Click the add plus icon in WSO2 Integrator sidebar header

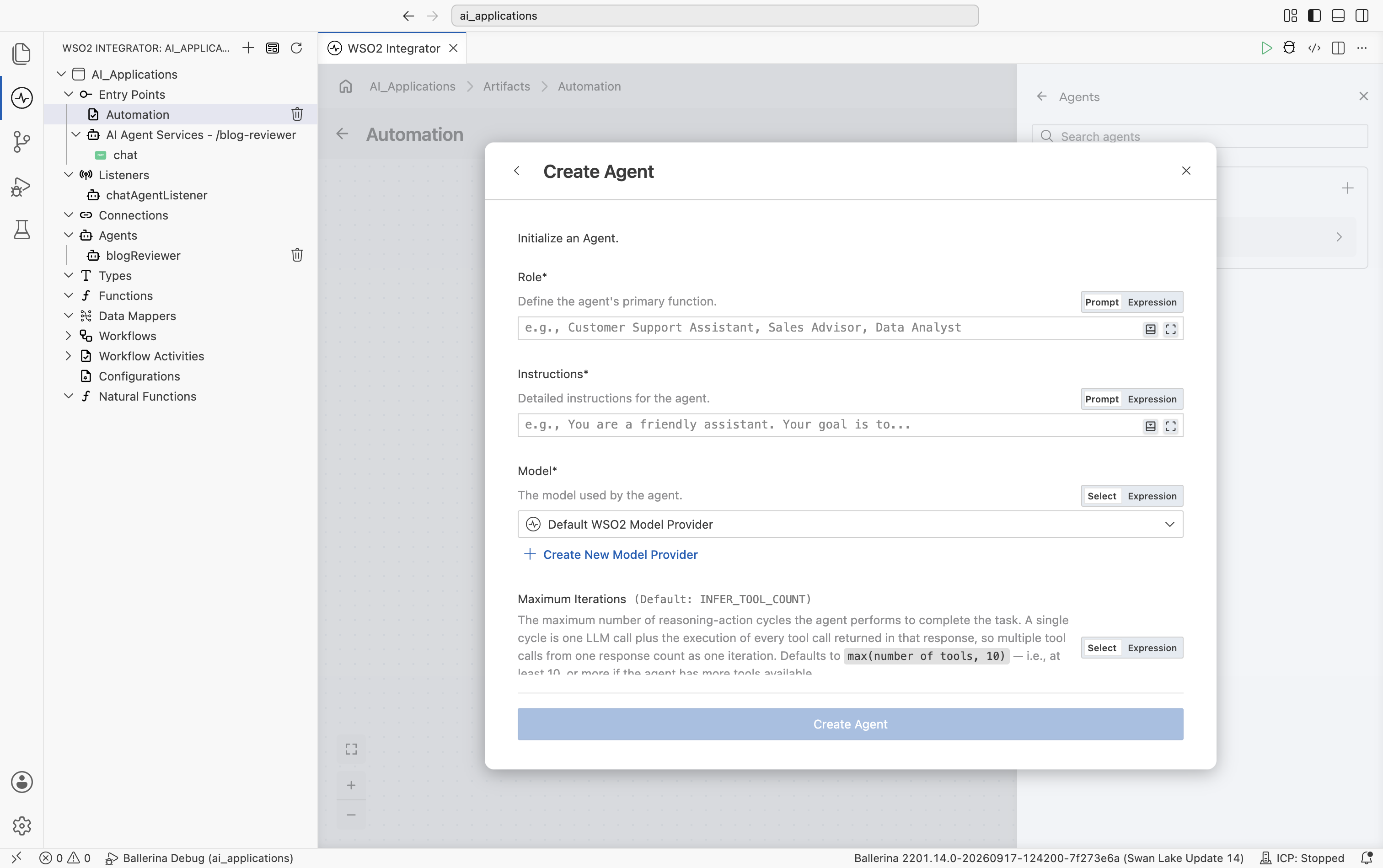click(248, 48)
